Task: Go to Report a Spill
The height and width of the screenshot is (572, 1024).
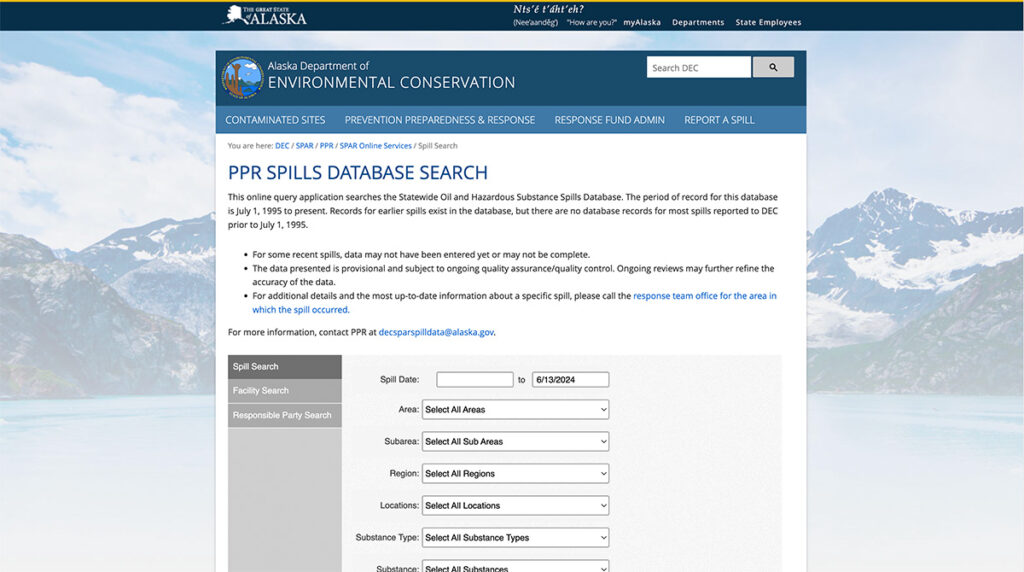Action: 719,120
